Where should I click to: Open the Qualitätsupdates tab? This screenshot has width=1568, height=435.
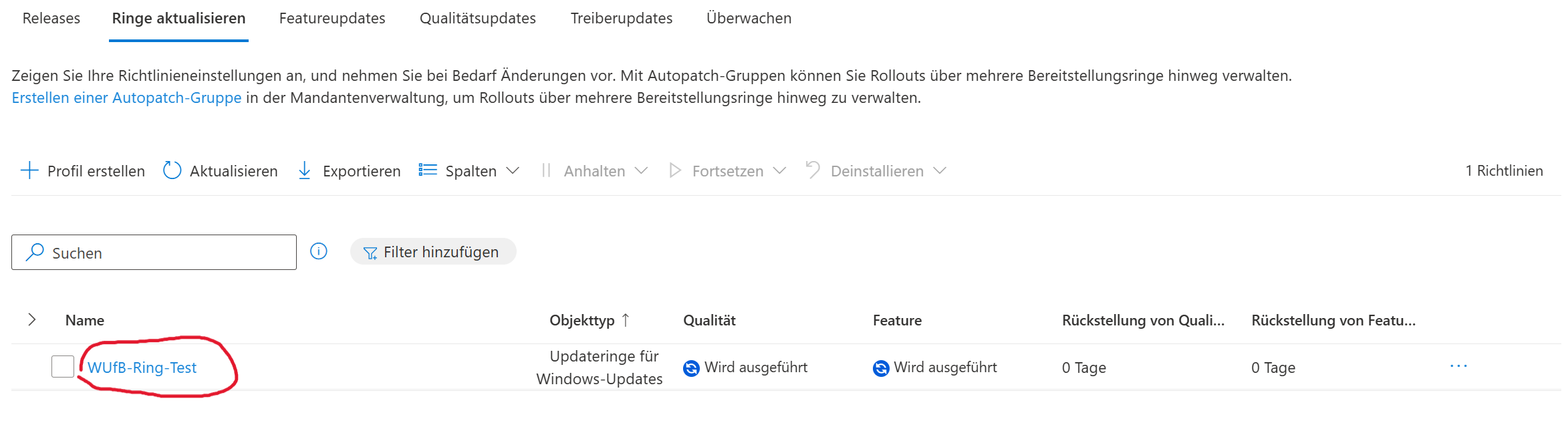pyautogui.click(x=478, y=19)
